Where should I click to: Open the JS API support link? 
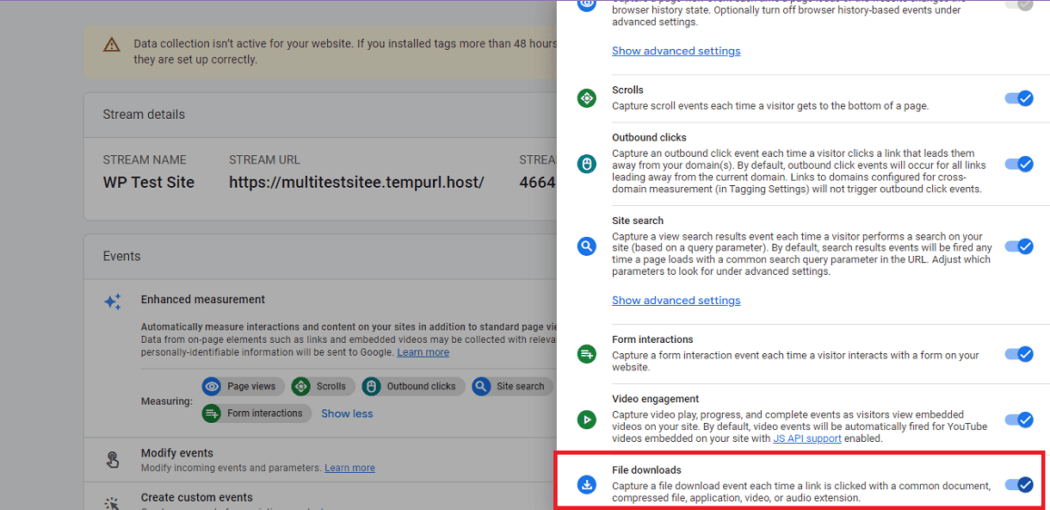pyautogui.click(x=807, y=439)
